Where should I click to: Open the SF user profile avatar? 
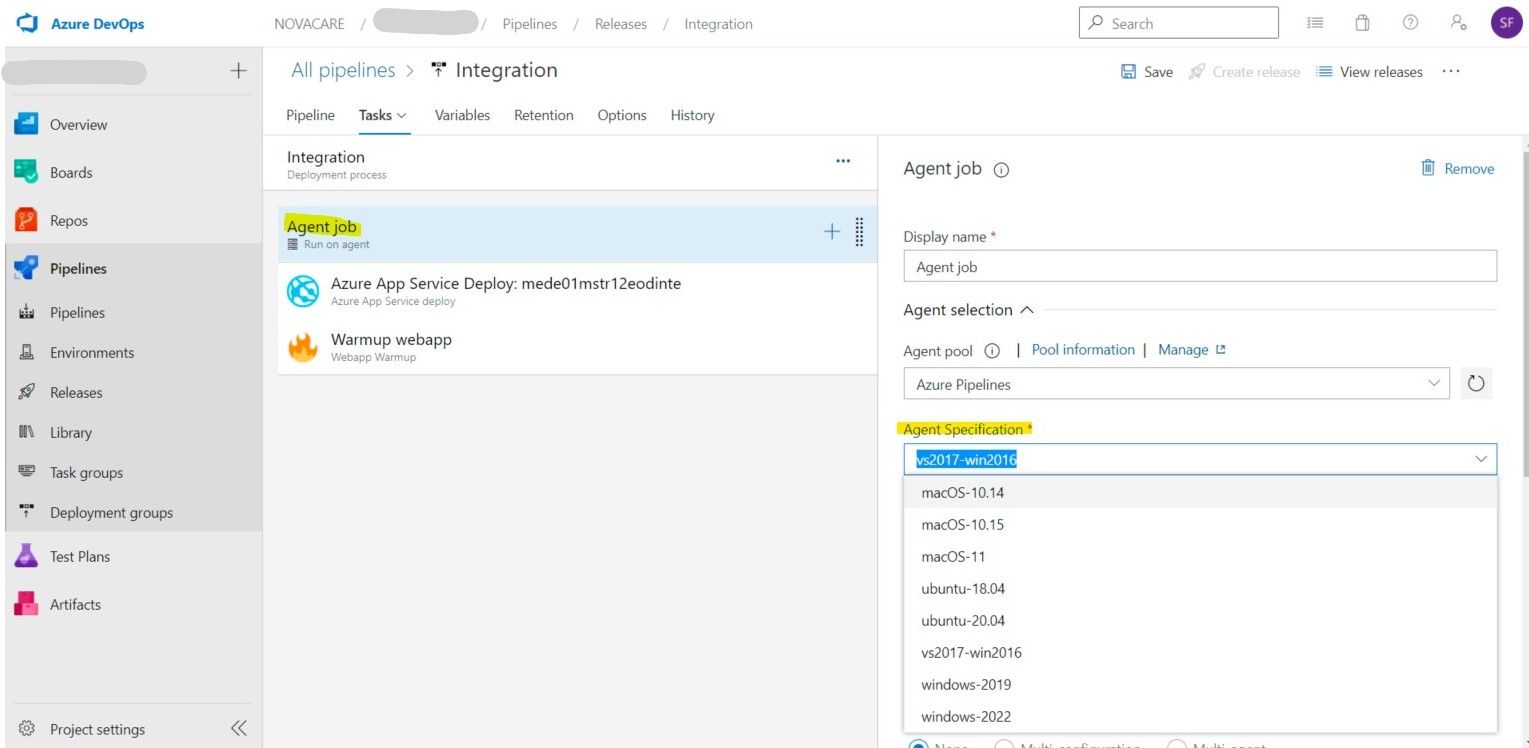[x=1506, y=23]
